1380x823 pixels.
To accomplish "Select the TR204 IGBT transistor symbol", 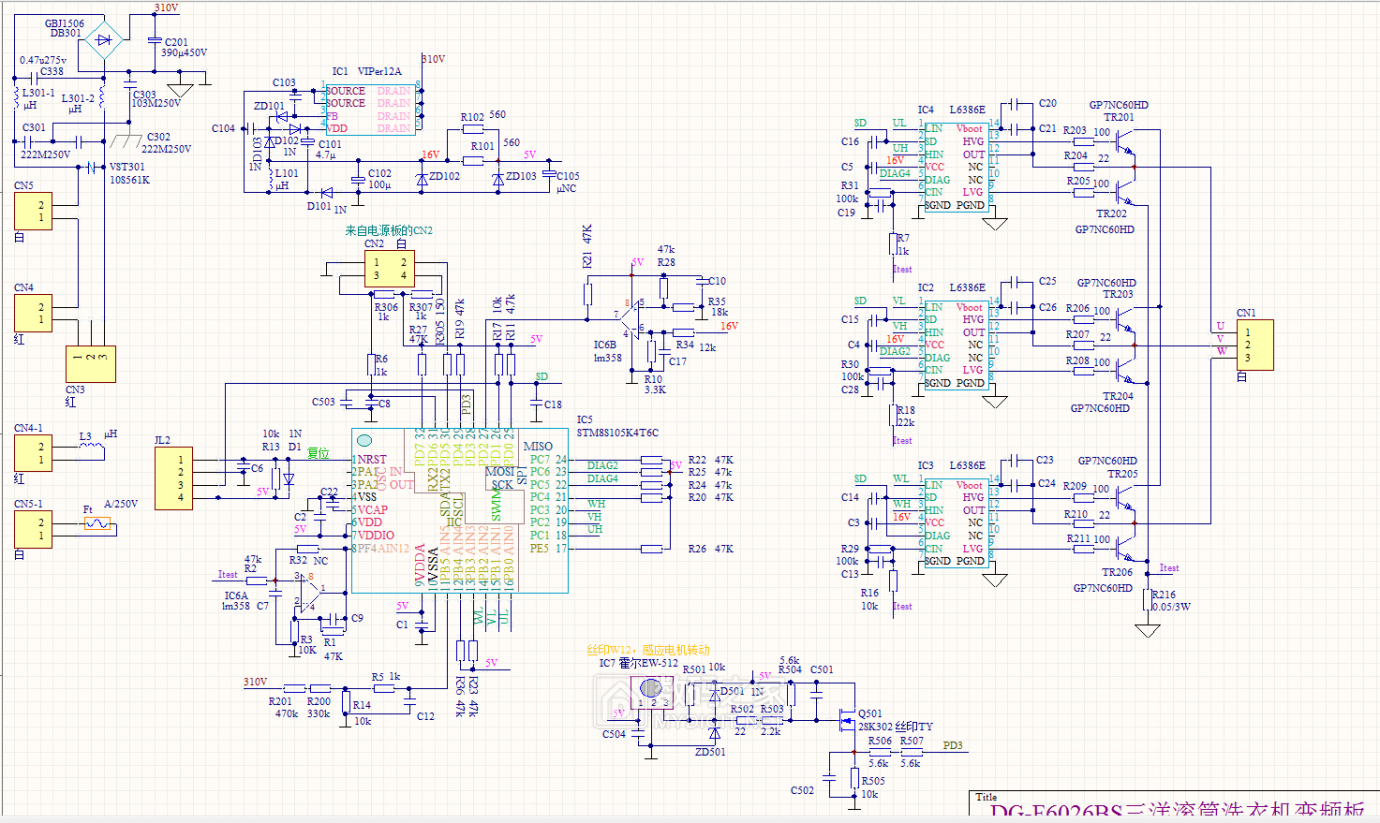I will (x=1126, y=369).
